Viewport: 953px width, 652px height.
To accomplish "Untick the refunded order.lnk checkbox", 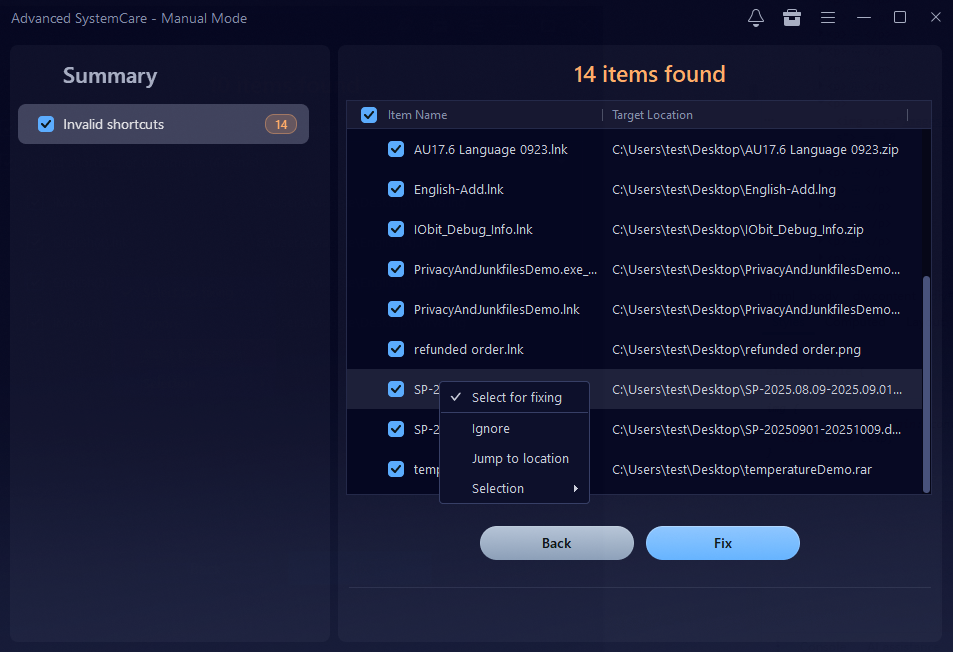I will pos(396,349).
